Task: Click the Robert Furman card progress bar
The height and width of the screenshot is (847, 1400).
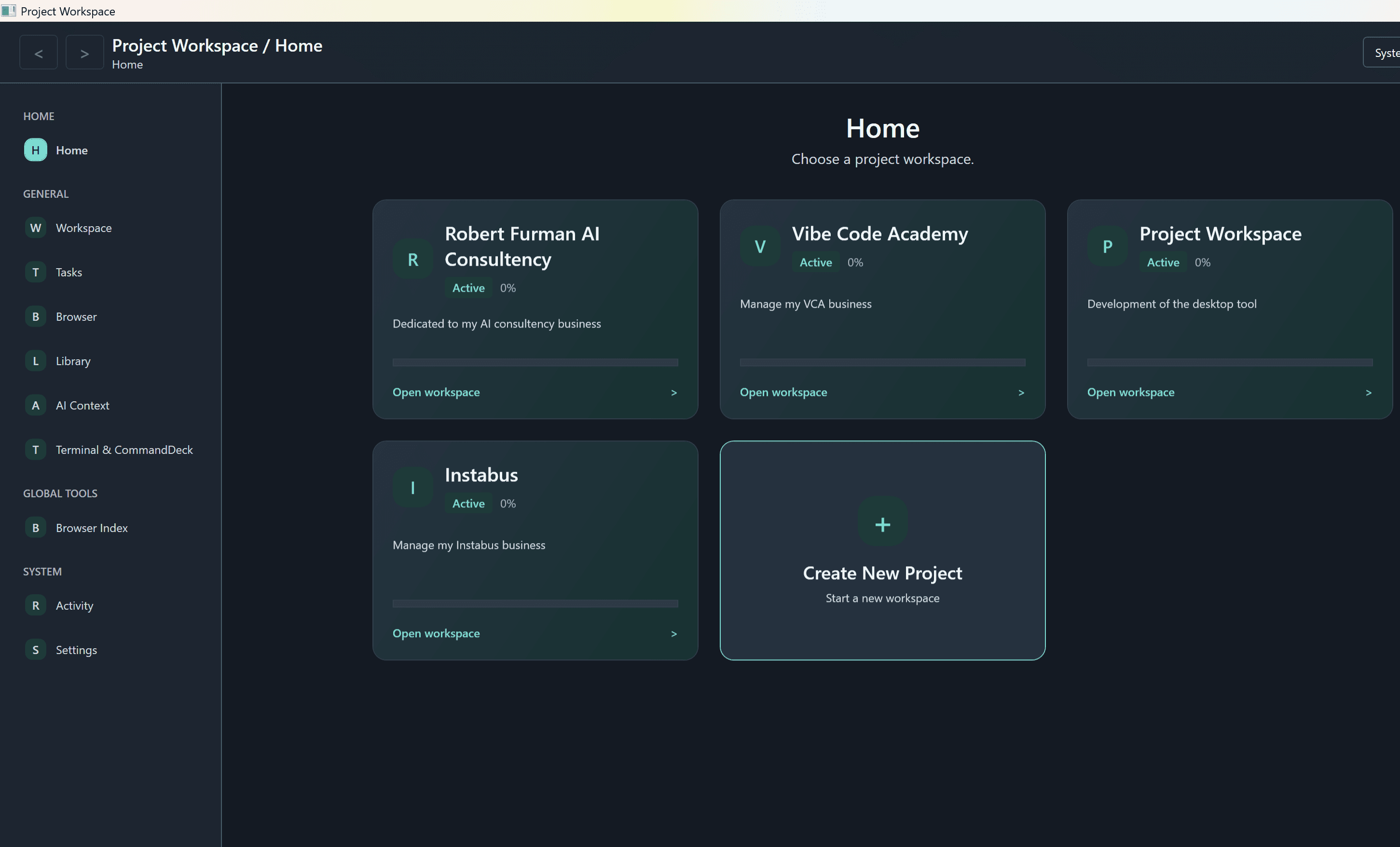Action: tap(535, 362)
